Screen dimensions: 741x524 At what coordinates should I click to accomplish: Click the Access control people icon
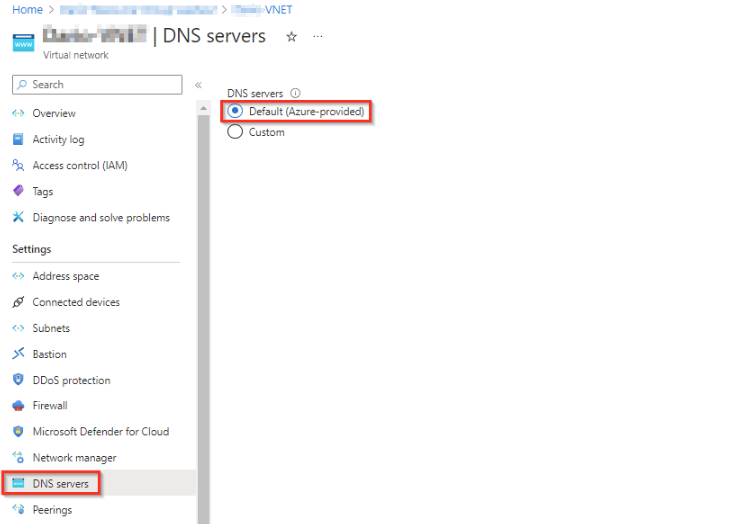point(18,165)
